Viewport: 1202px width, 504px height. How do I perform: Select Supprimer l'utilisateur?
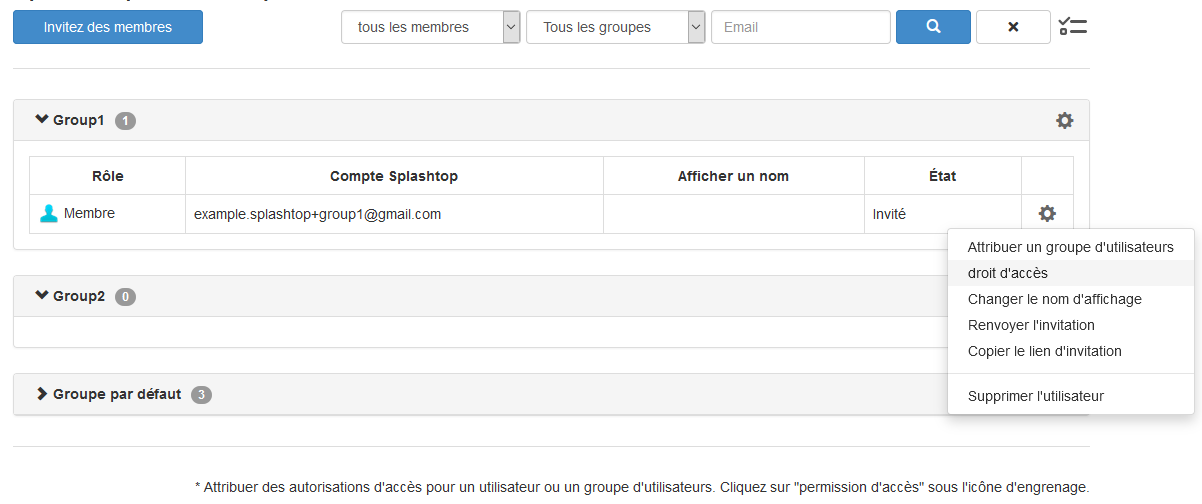(x=1071, y=396)
